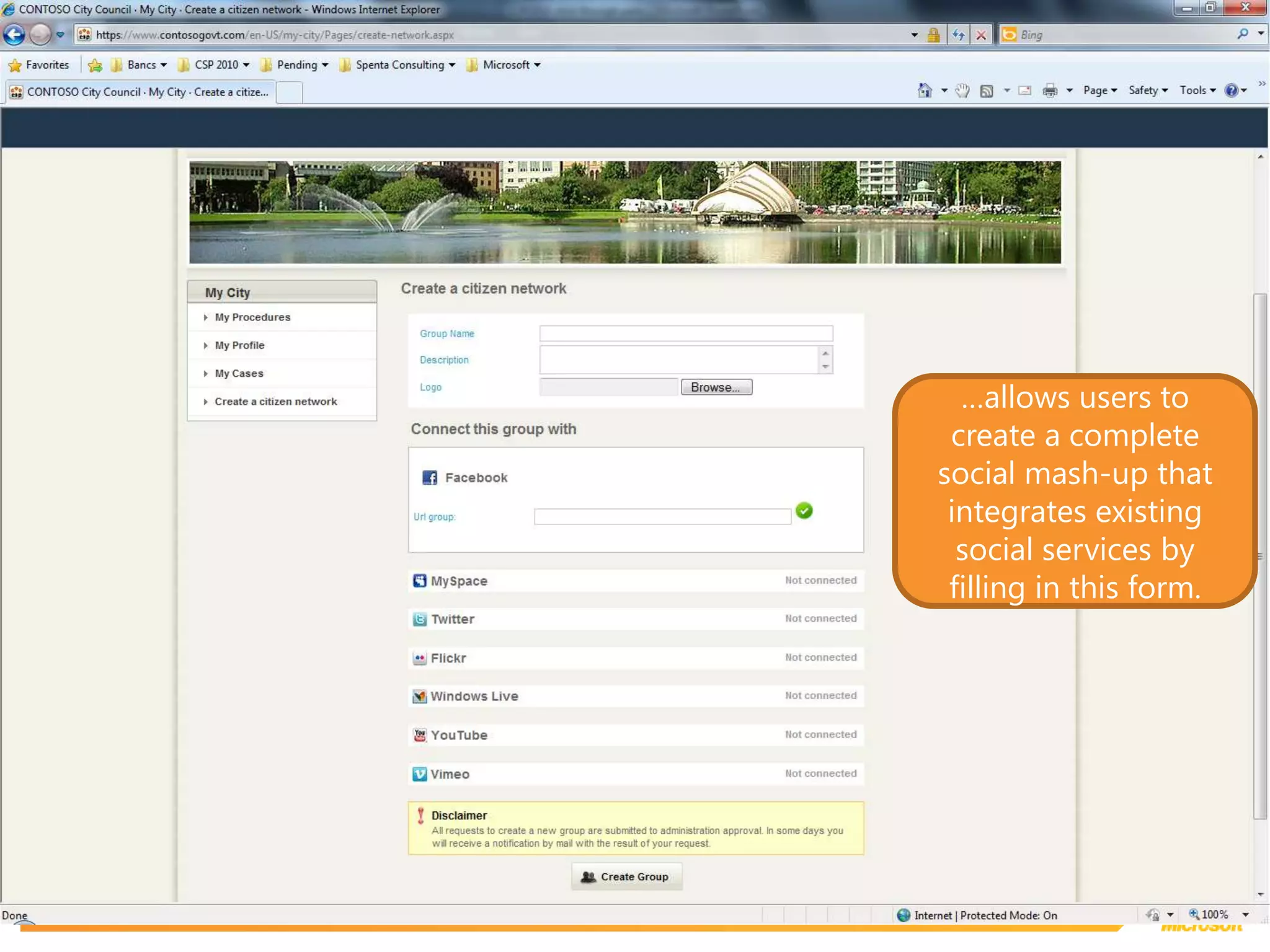Screen dimensions: 1270x952
Task: Click the city fountain banner image
Action: pos(625,212)
